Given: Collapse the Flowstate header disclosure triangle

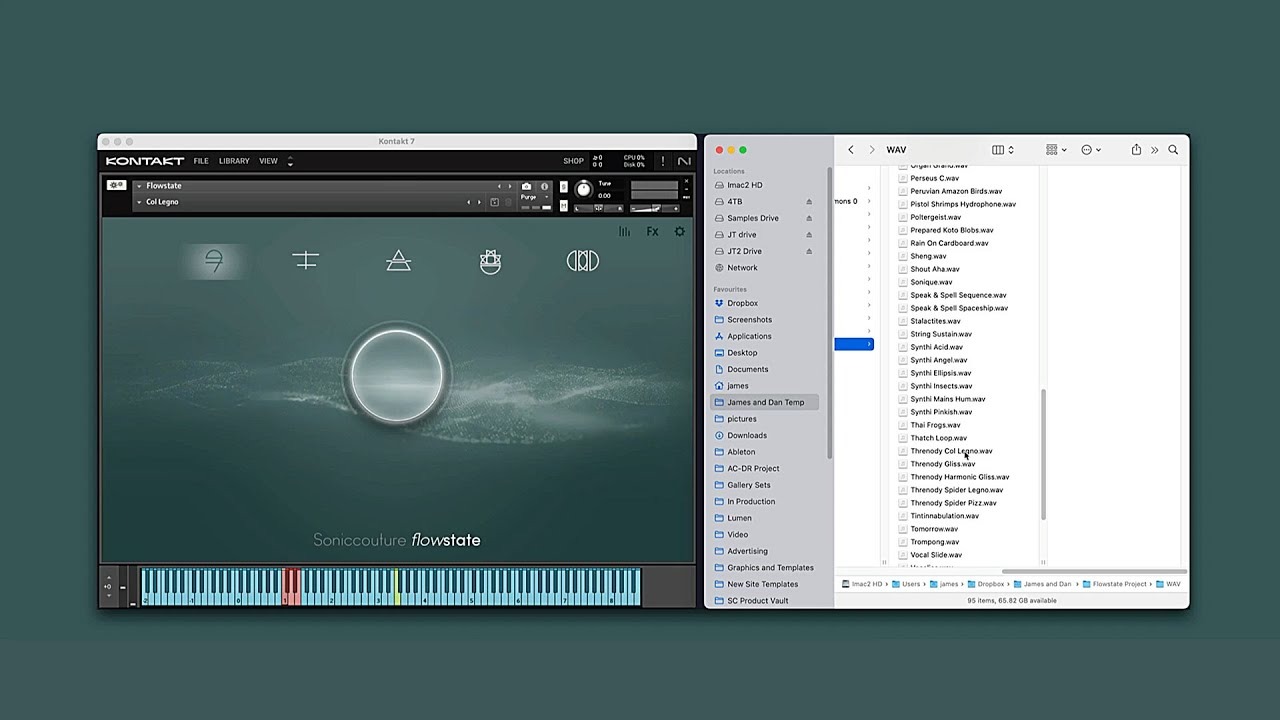Looking at the screenshot, I should (141, 185).
